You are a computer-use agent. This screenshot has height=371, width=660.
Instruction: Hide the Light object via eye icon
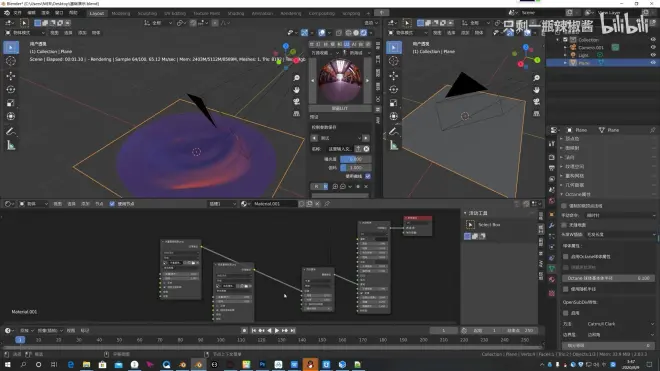pos(653,55)
